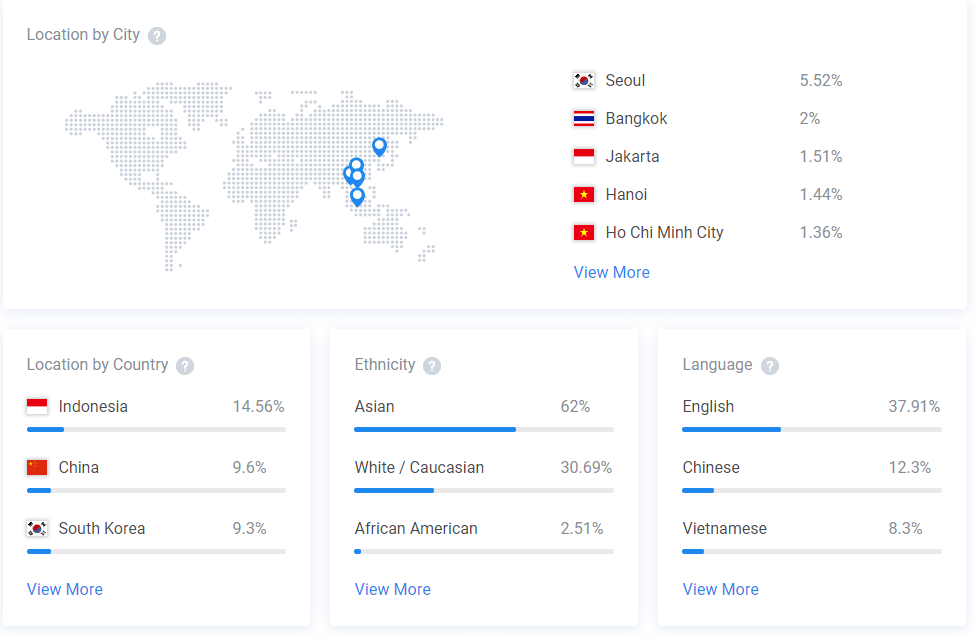Click the 2.51% value for African American
Image resolution: width=976 pixels, height=636 pixels.
(x=582, y=528)
